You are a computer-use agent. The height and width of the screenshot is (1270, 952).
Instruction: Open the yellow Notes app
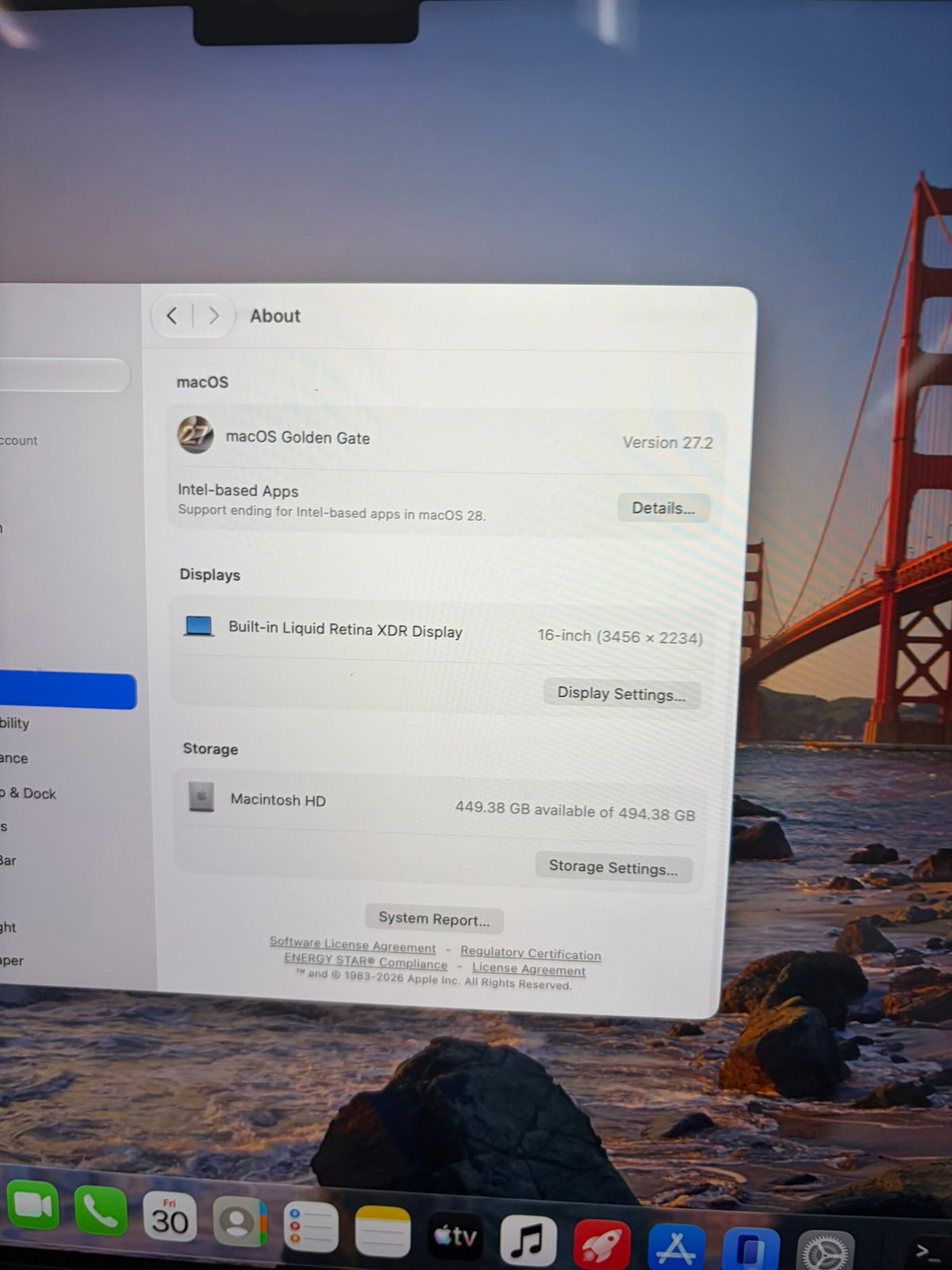click(x=382, y=1232)
